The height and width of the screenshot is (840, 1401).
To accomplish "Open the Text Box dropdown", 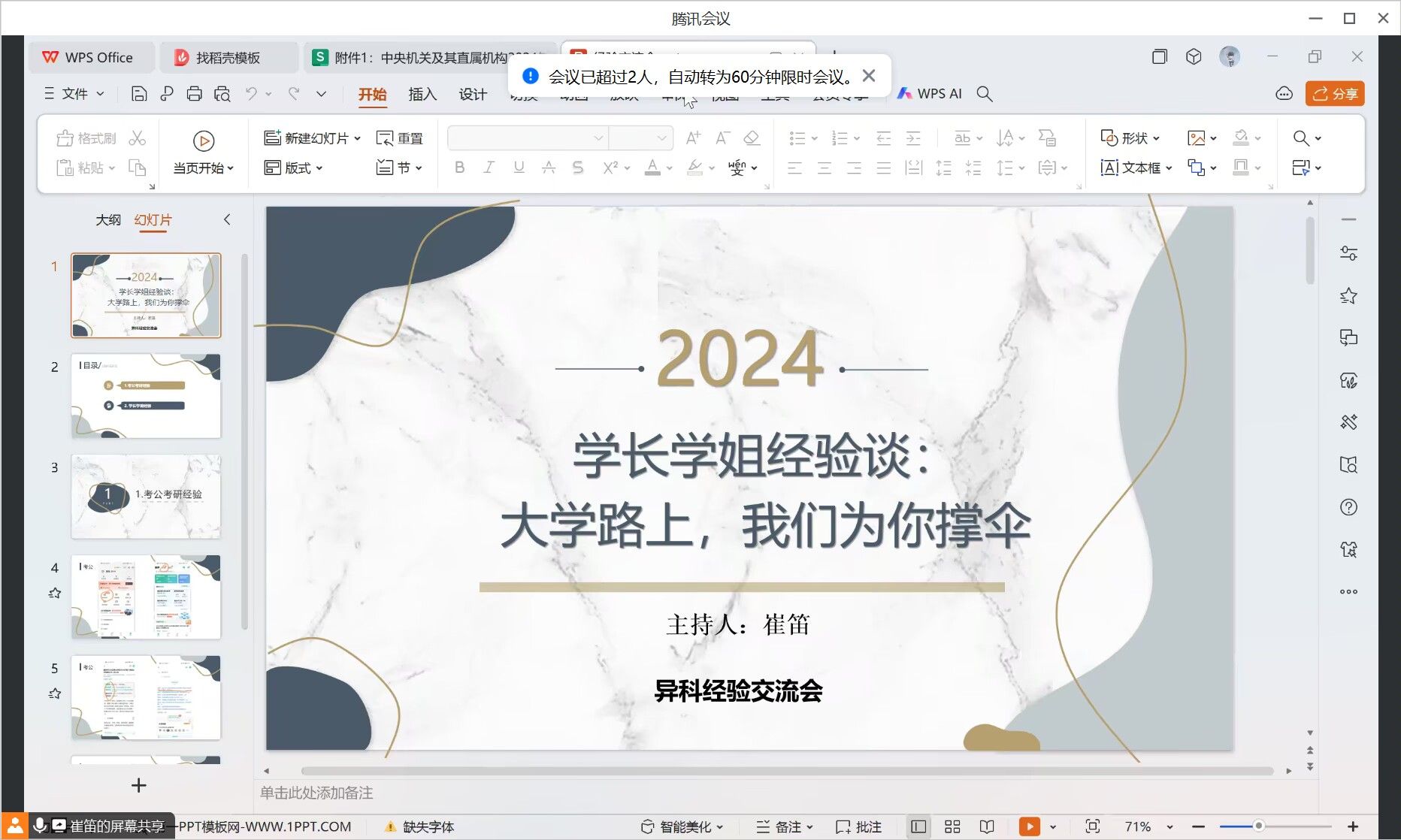I will tap(1136, 168).
